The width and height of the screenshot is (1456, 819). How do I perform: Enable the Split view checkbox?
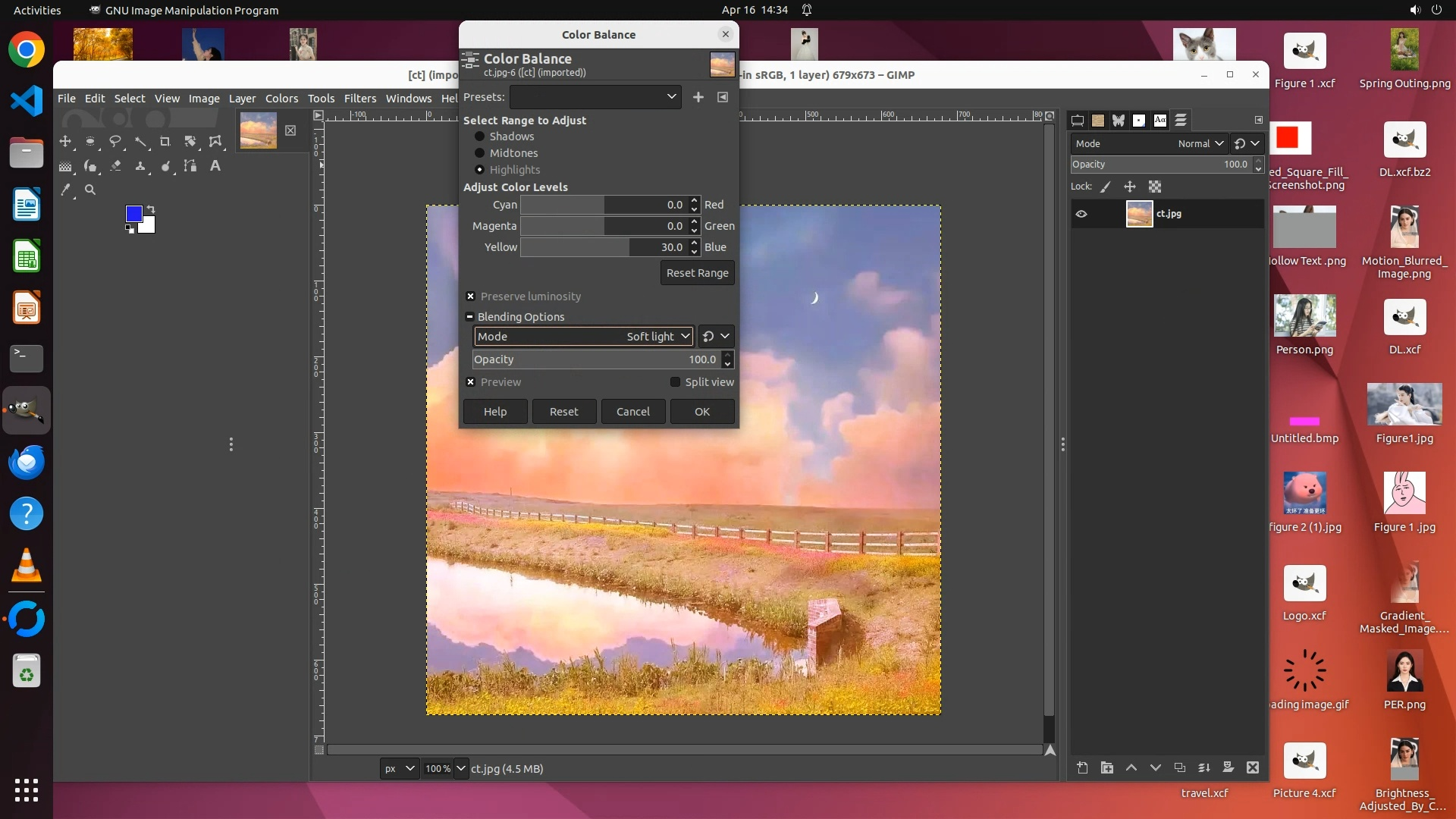[675, 382]
